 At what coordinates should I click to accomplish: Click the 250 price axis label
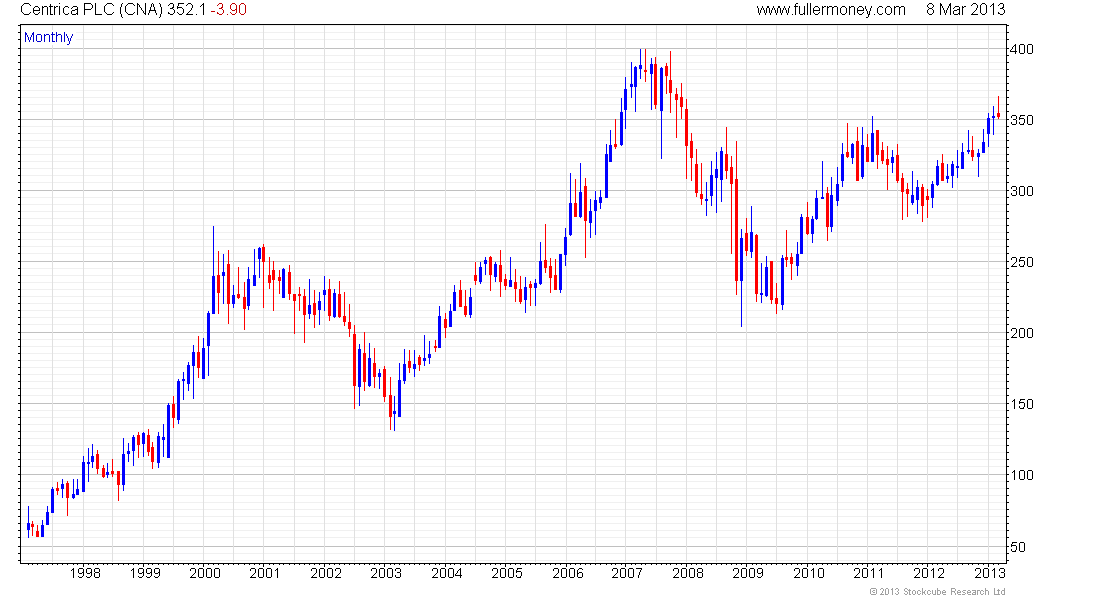(1021, 262)
